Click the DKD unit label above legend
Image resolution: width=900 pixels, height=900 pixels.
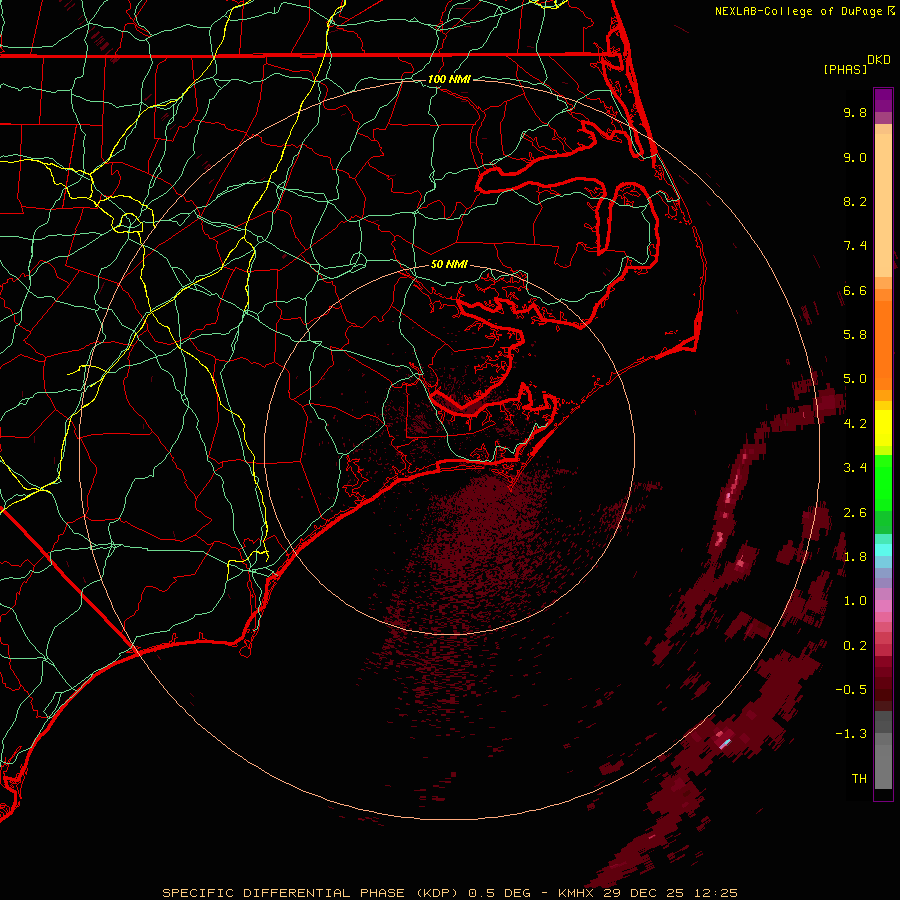(879, 60)
